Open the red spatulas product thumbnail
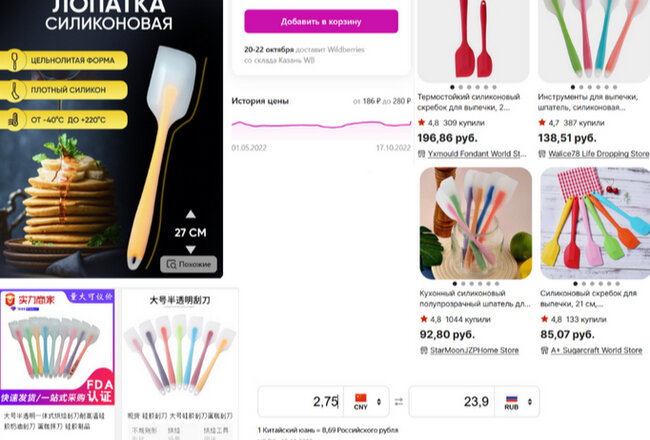The height and width of the screenshot is (440, 650). coord(473,41)
